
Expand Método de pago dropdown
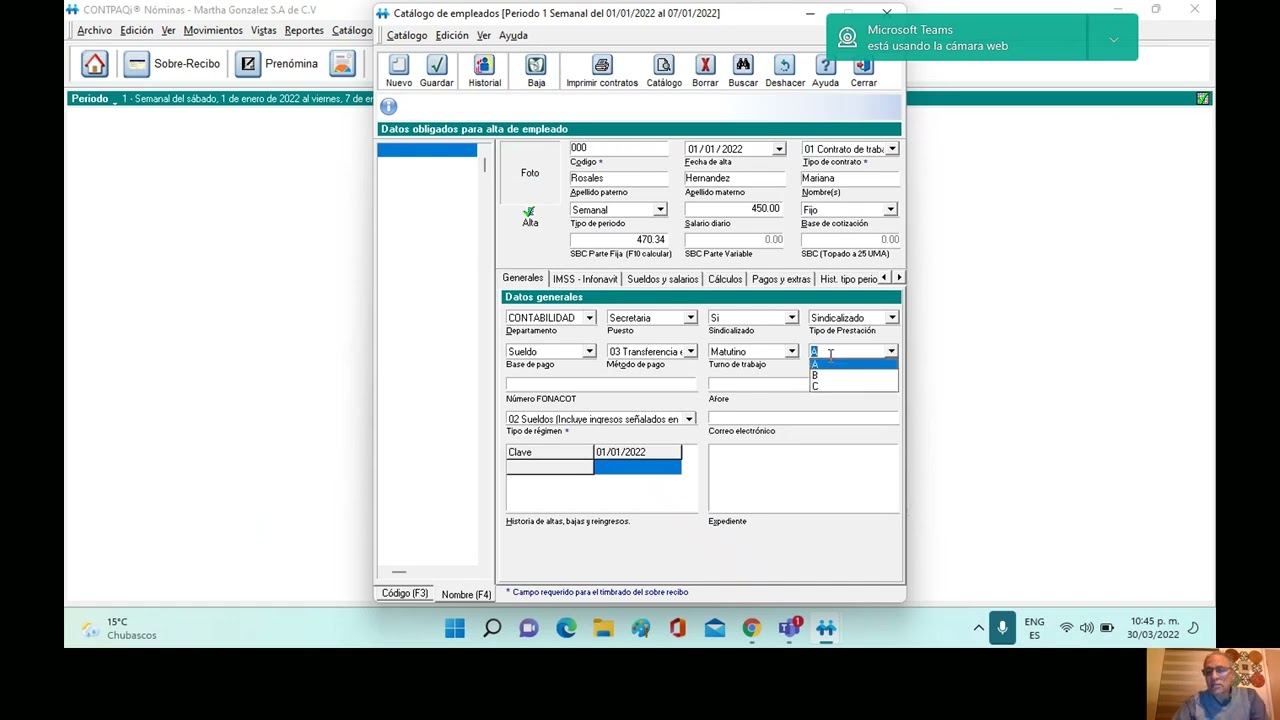pos(690,352)
